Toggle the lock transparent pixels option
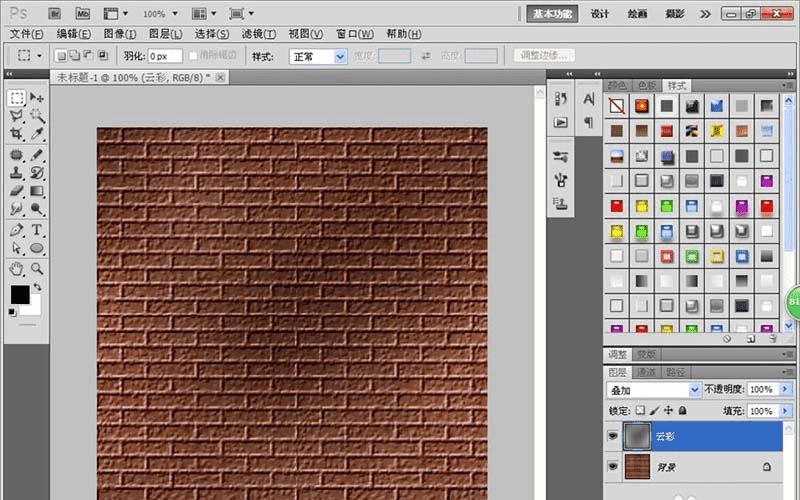The height and width of the screenshot is (500, 800). pos(641,411)
